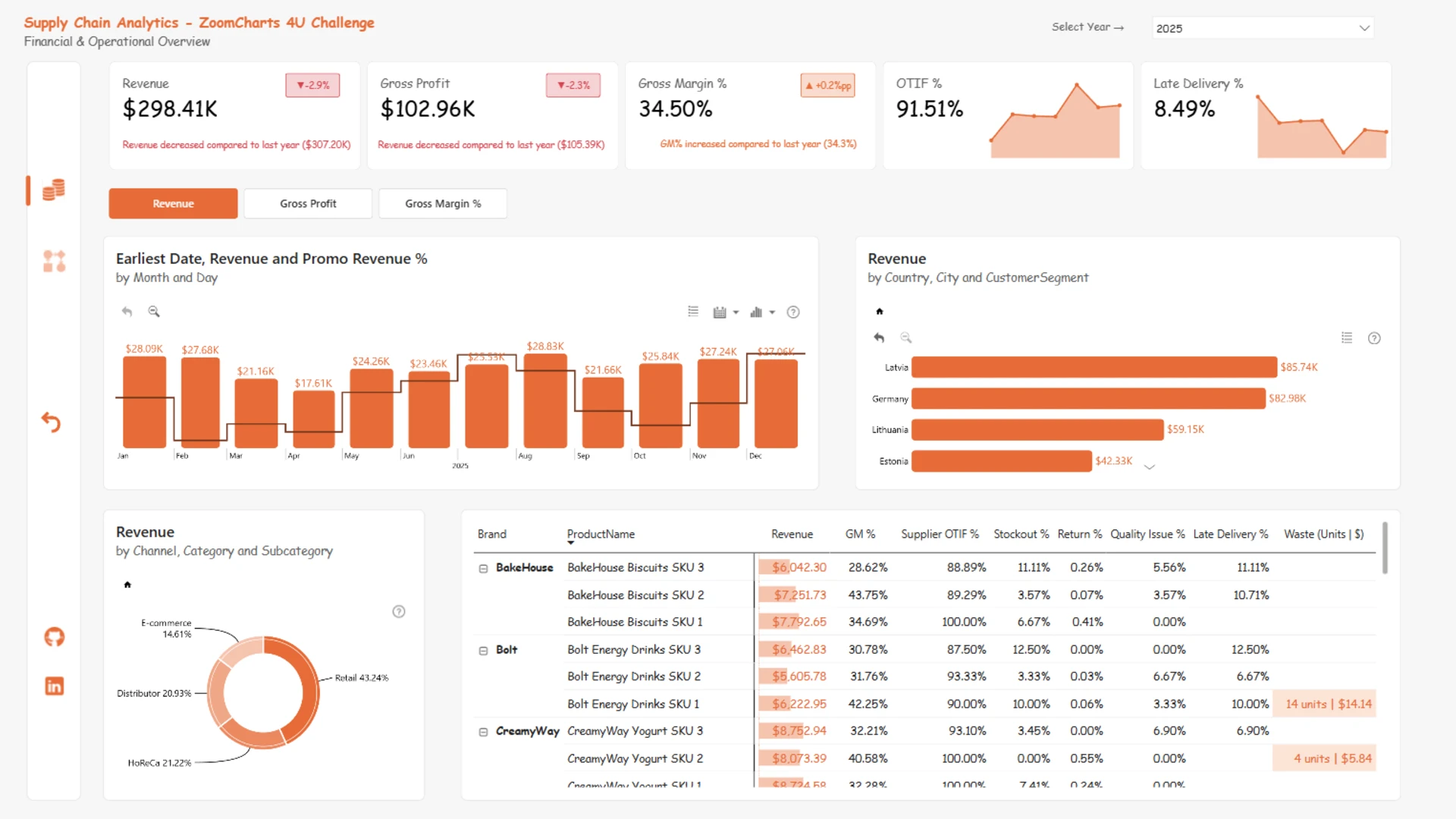Screen dimensions: 1456x819
Task: Click zoom-out magnifier in country revenue chart
Action: (x=905, y=338)
